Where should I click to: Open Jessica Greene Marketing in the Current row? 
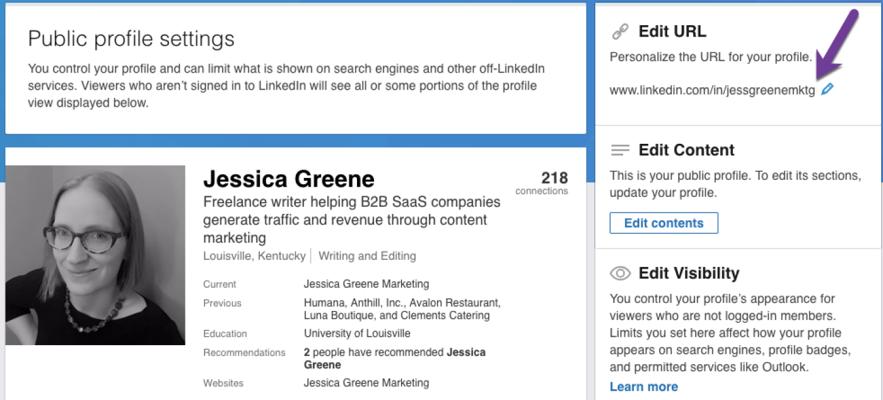(x=366, y=284)
